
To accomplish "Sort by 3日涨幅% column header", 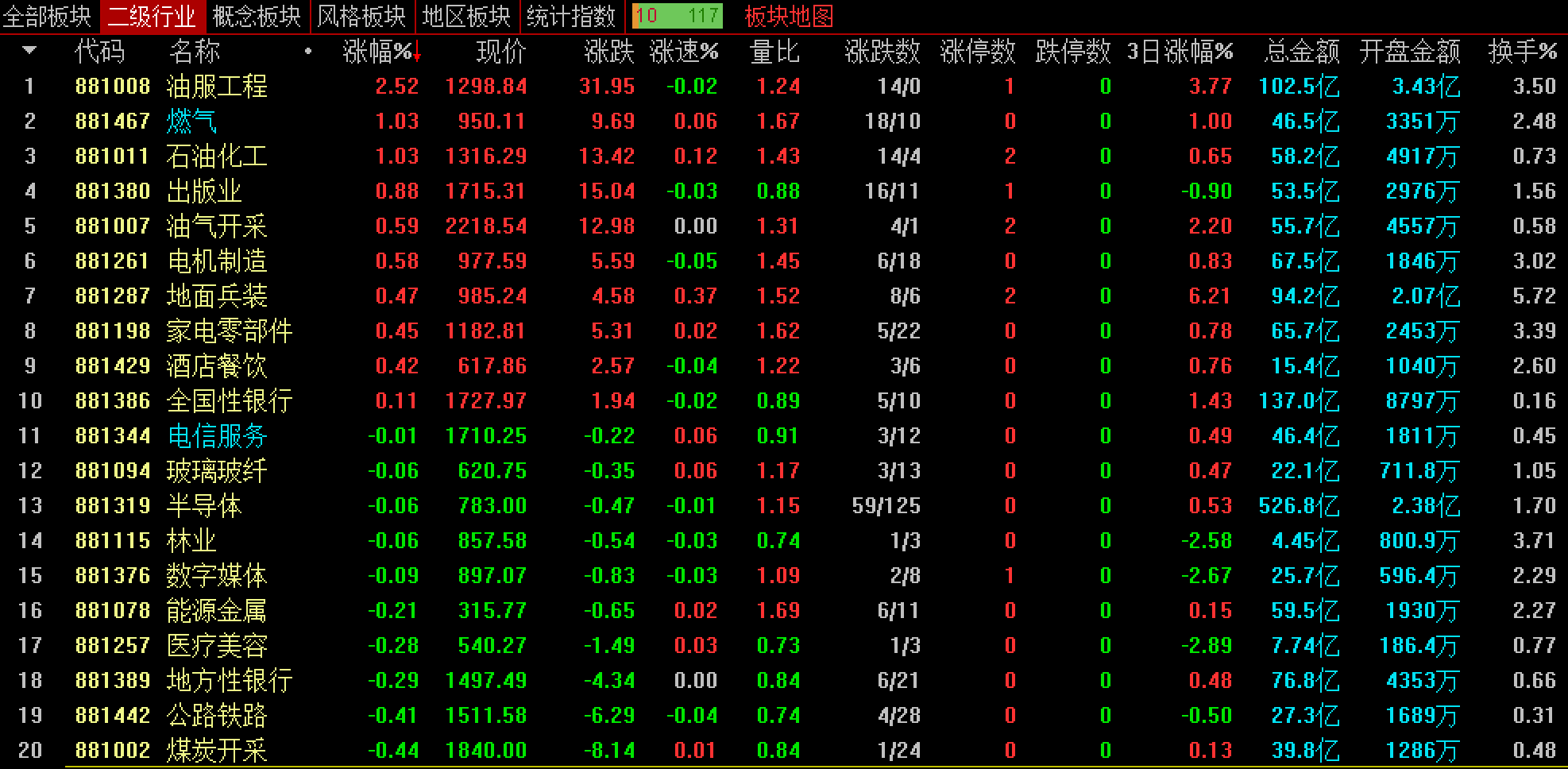I will 1180,52.
